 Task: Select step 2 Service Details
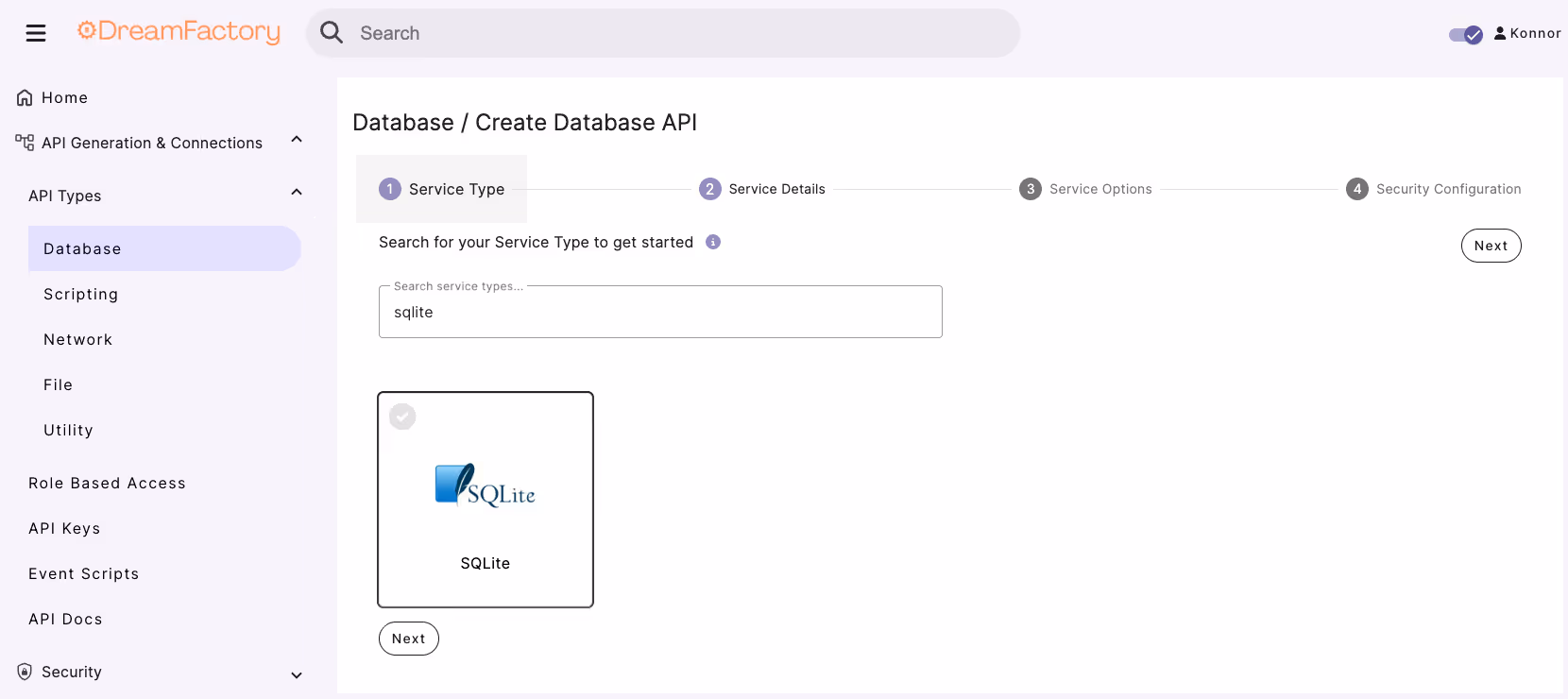[762, 189]
